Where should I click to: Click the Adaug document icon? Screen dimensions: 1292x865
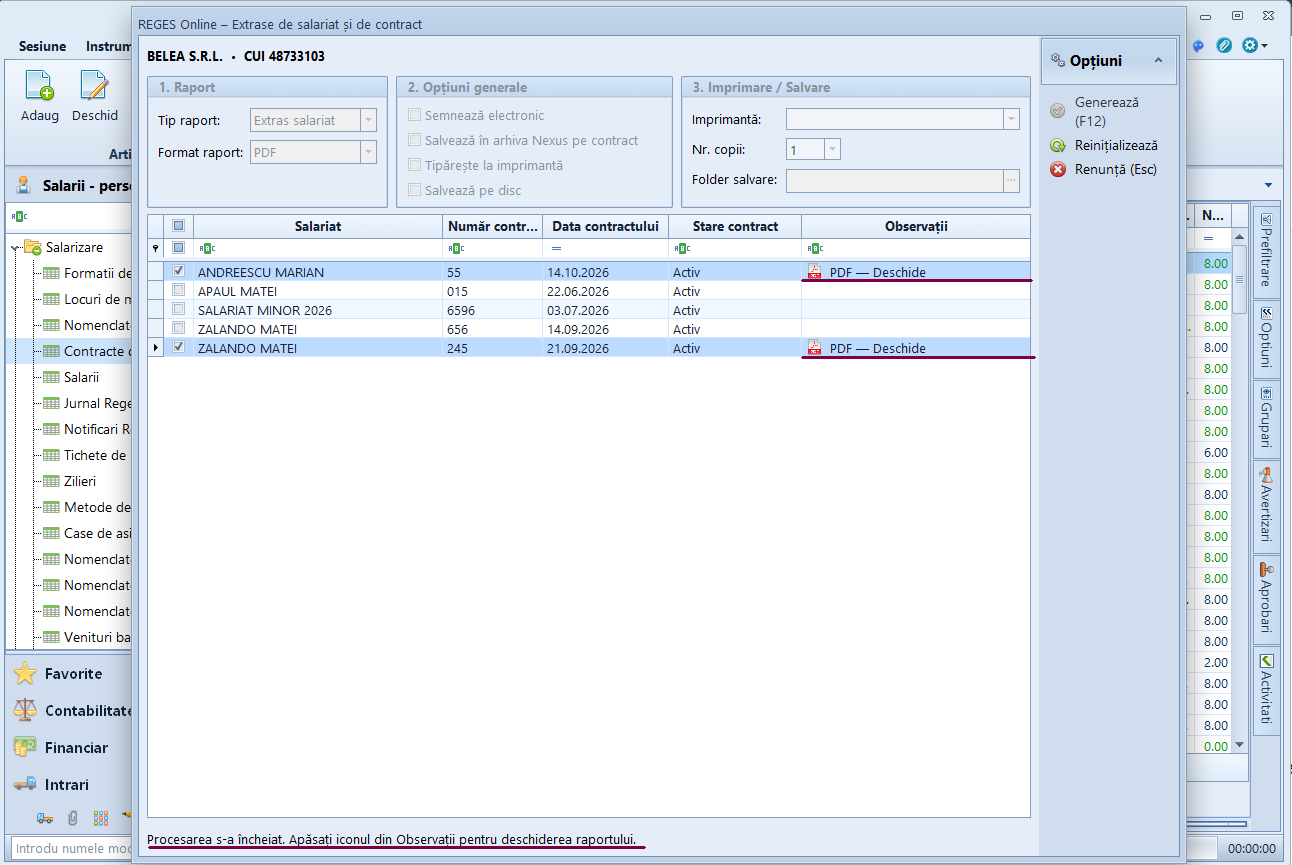click(40, 86)
